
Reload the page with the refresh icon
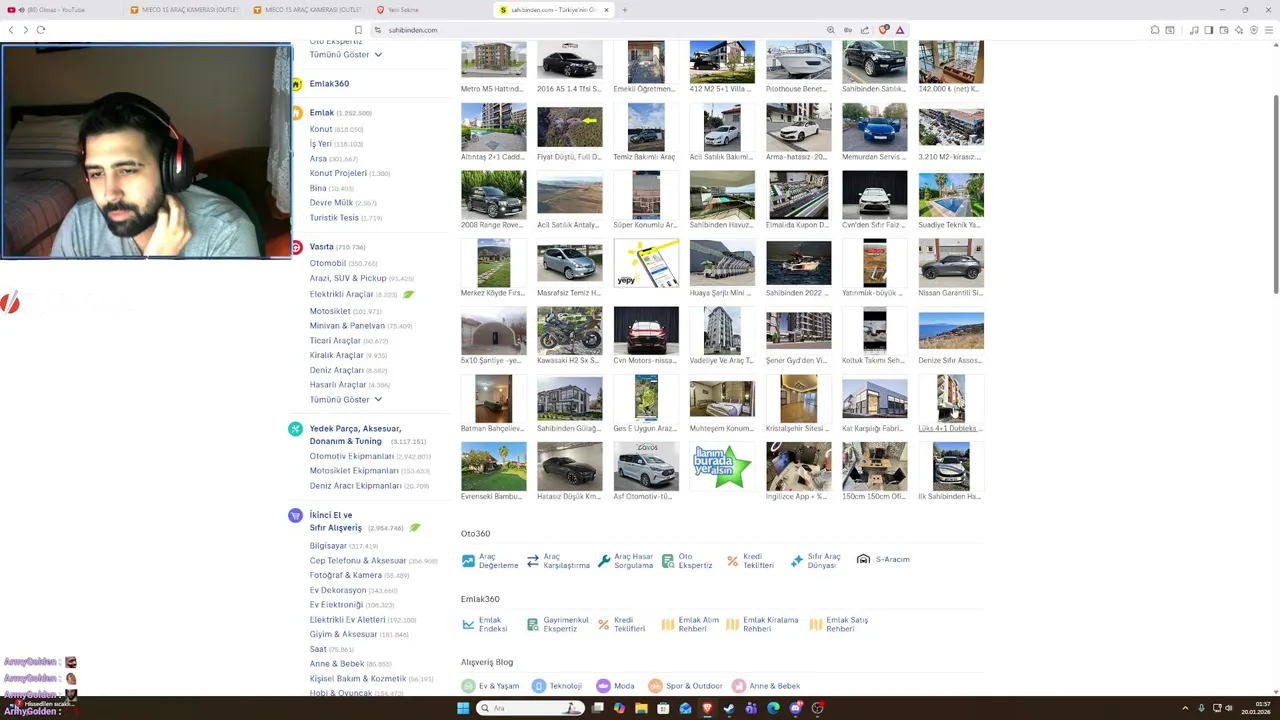tap(41, 30)
